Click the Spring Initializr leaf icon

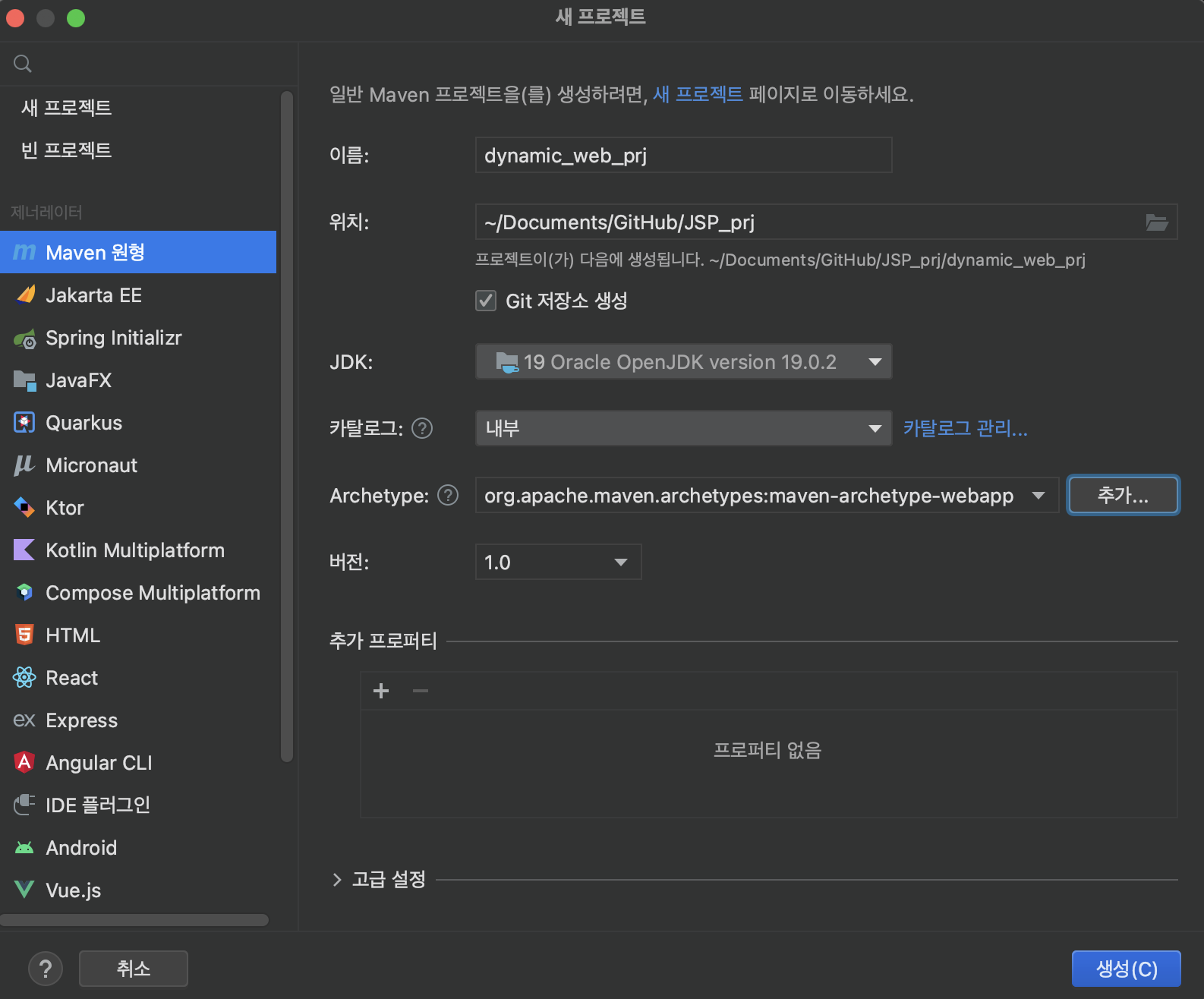(24, 338)
